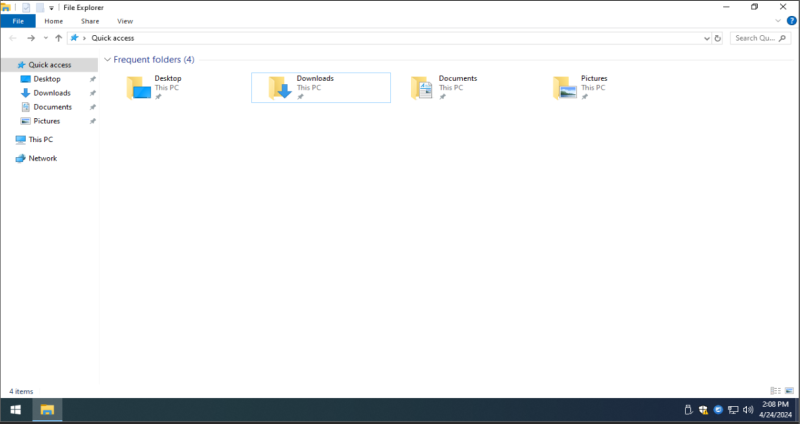Select the Downloads folder icon in Frequent folders
The height and width of the screenshot is (424, 800).
280,88
